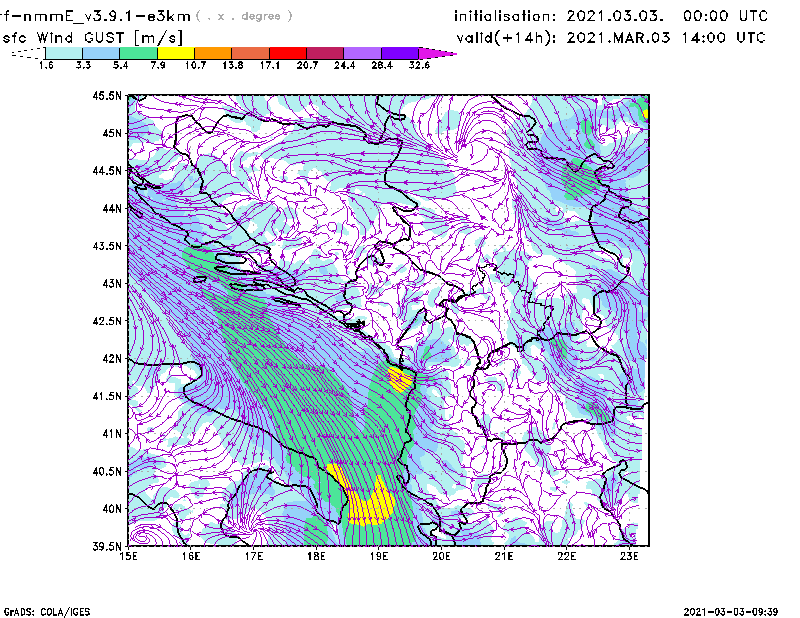Click the initialisation date 2021.03.03.
Viewport: 800px width, 618px height.
pos(615,16)
